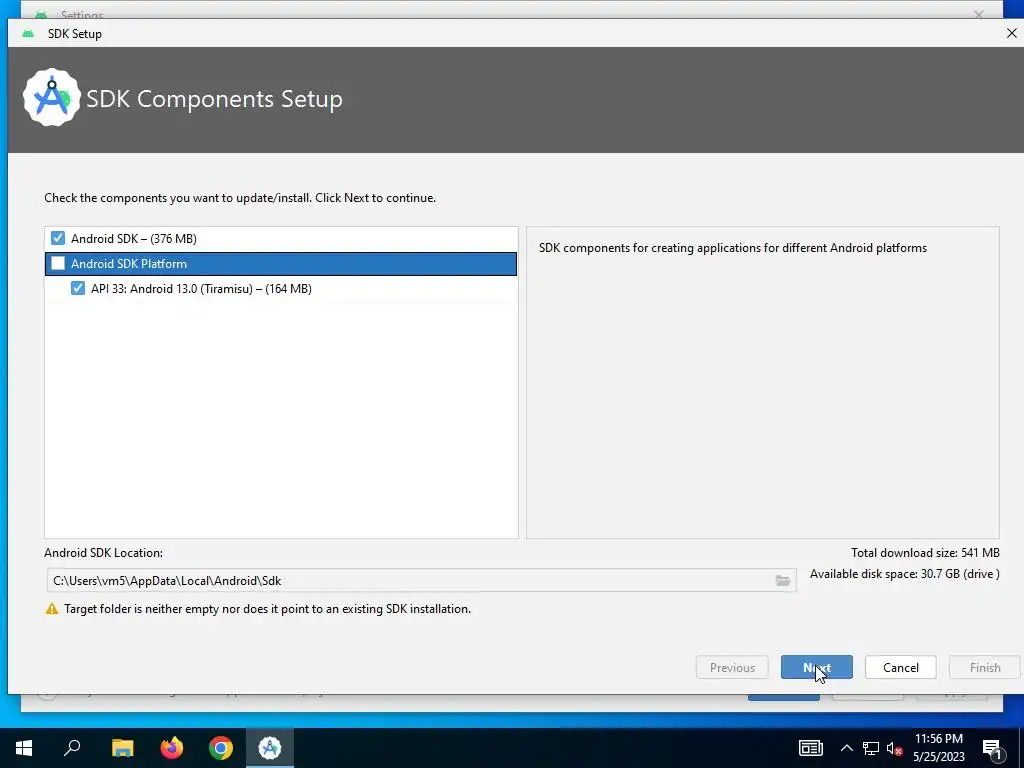The image size is (1024, 768).
Task: Click the Android Studio logo in header
Action: tap(52, 98)
